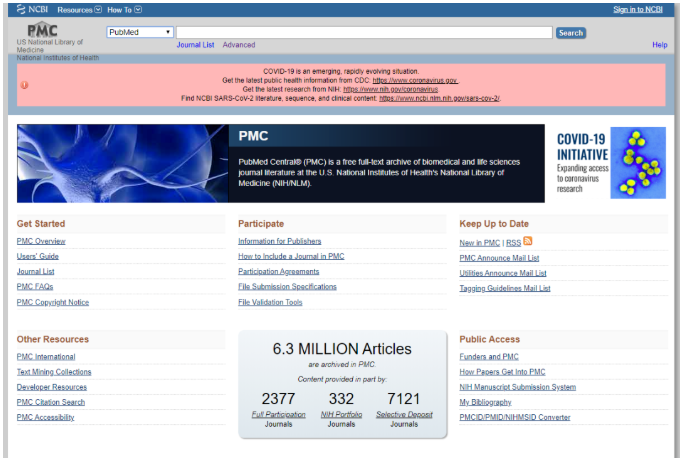Open How to Include a Journal in PMC
Viewport: 692px width, 463px height.
coord(291,256)
